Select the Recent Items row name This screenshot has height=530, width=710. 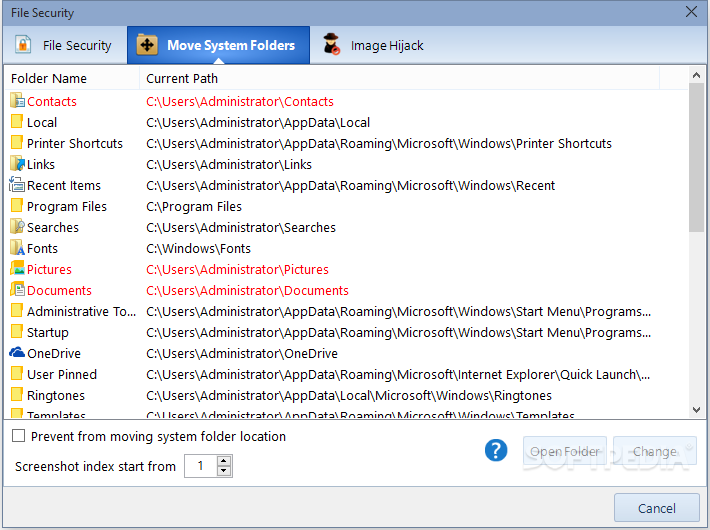(x=64, y=185)
